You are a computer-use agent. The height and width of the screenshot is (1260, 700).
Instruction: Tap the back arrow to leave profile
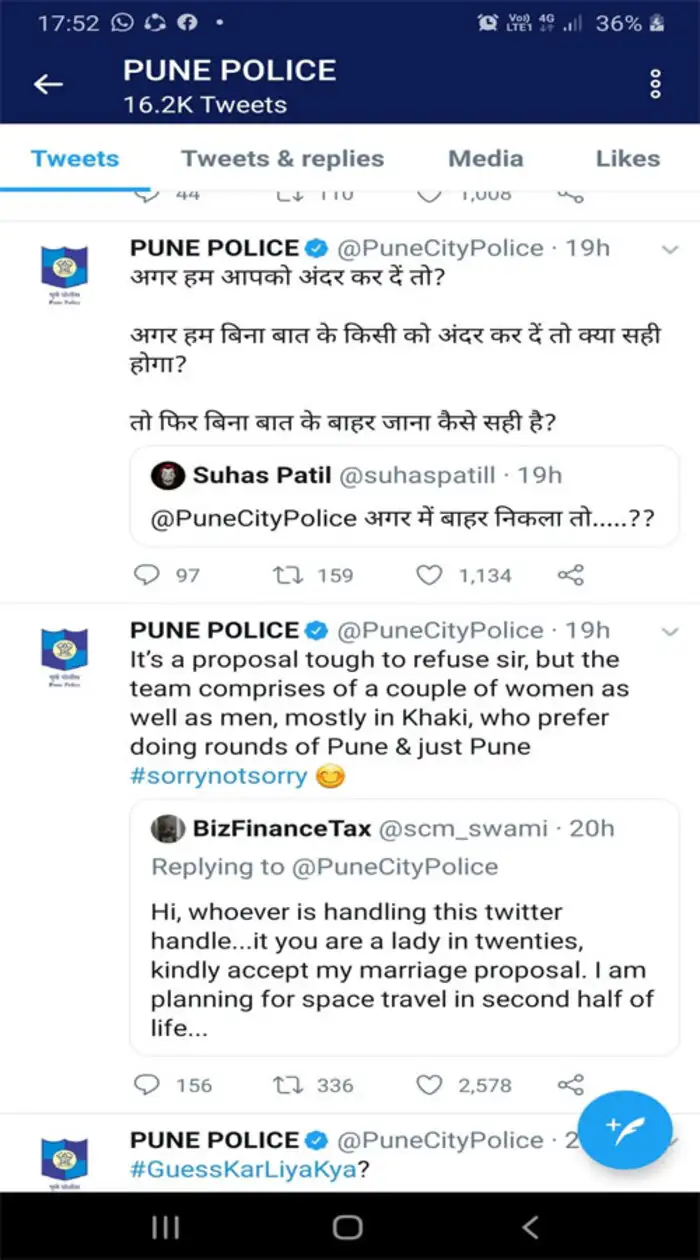pos(47,84)
